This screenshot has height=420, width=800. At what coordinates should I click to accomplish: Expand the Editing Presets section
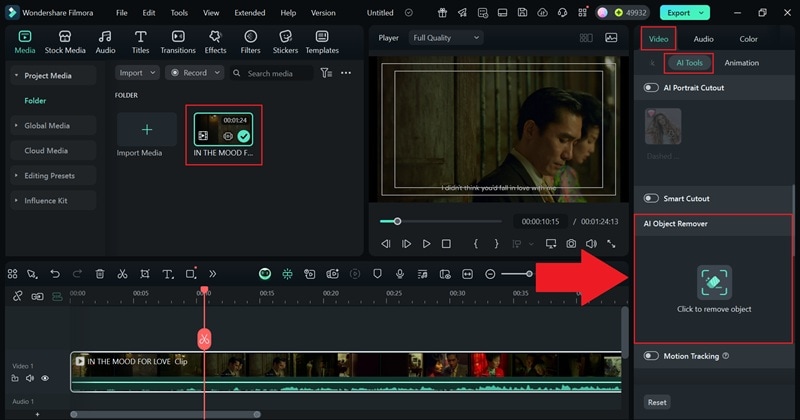tap(16, 176)
